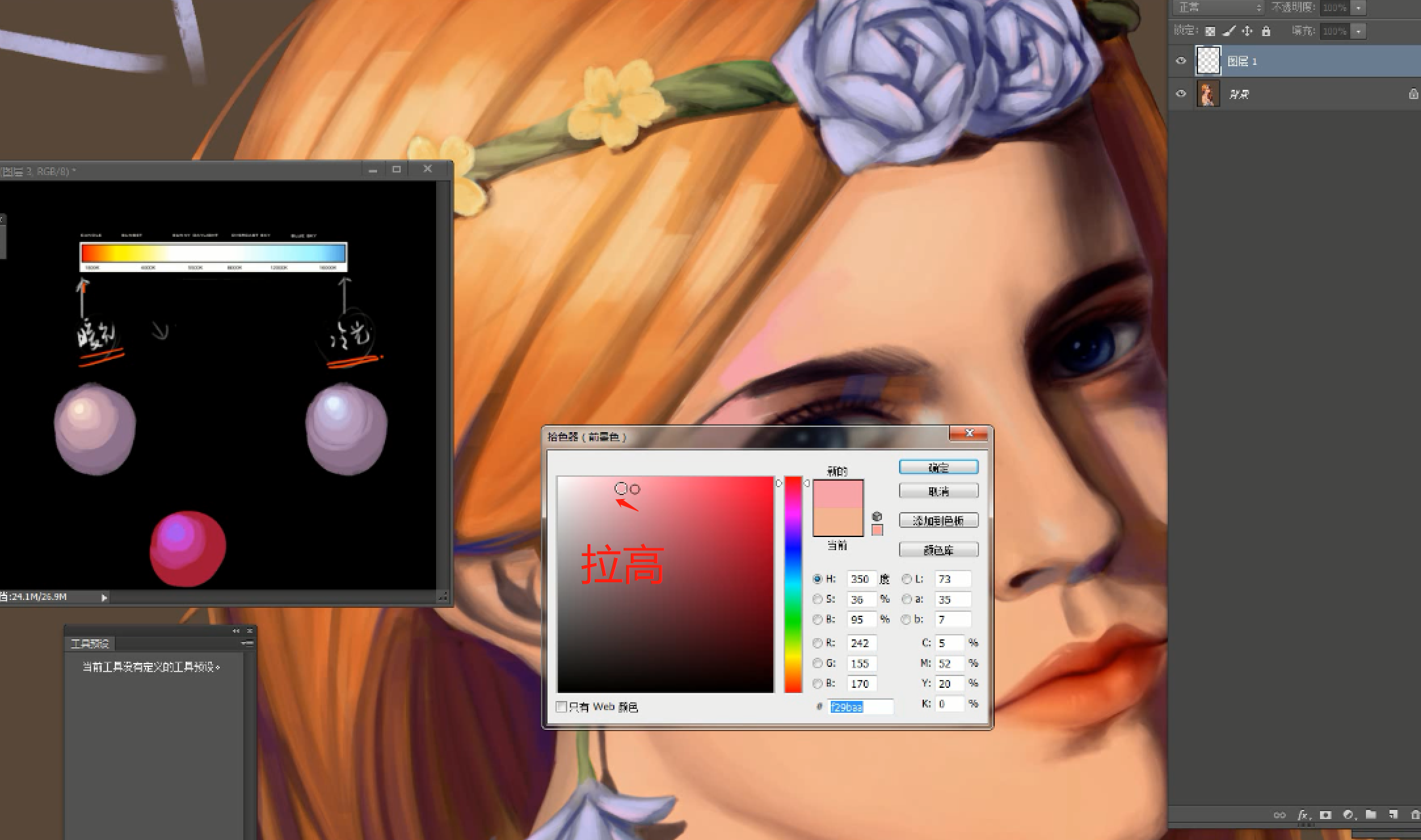Open the 正常 blend mode dropdown
This screenshot has width=1421, height=840.
coord(1219,7)
